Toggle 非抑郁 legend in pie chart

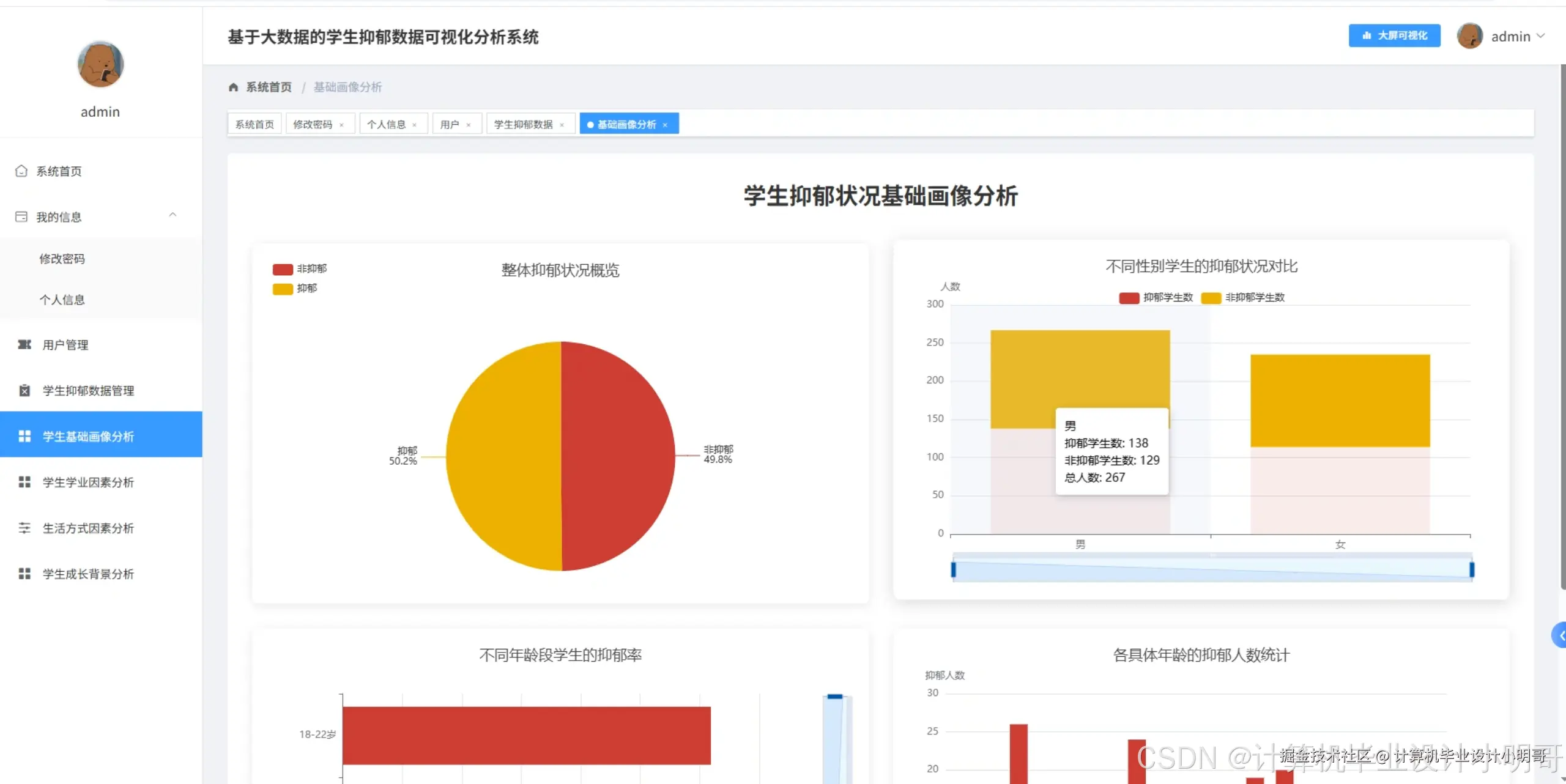pos(283,269)
